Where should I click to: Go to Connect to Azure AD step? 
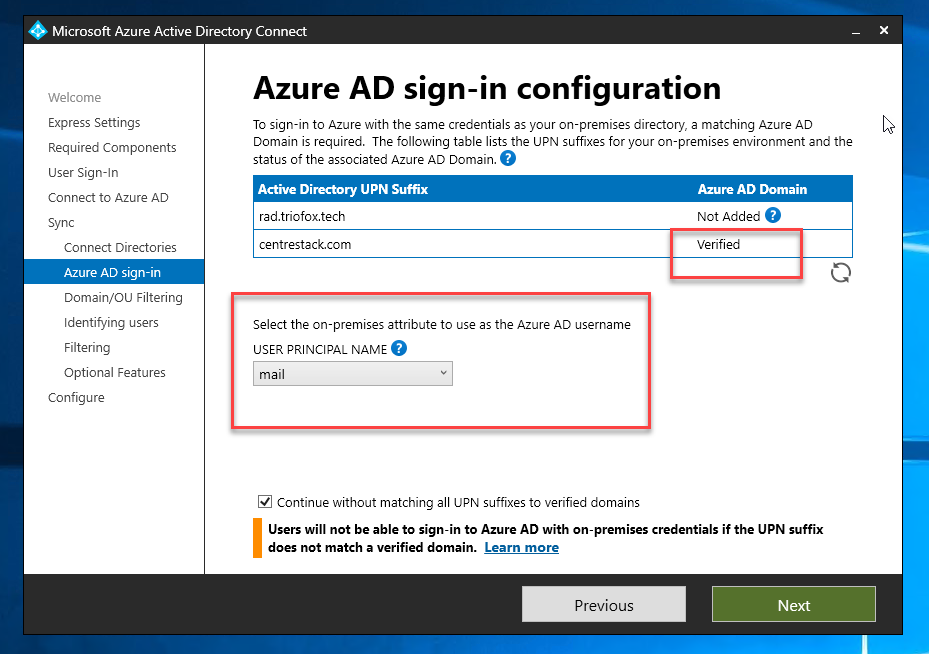coord(108,197)
